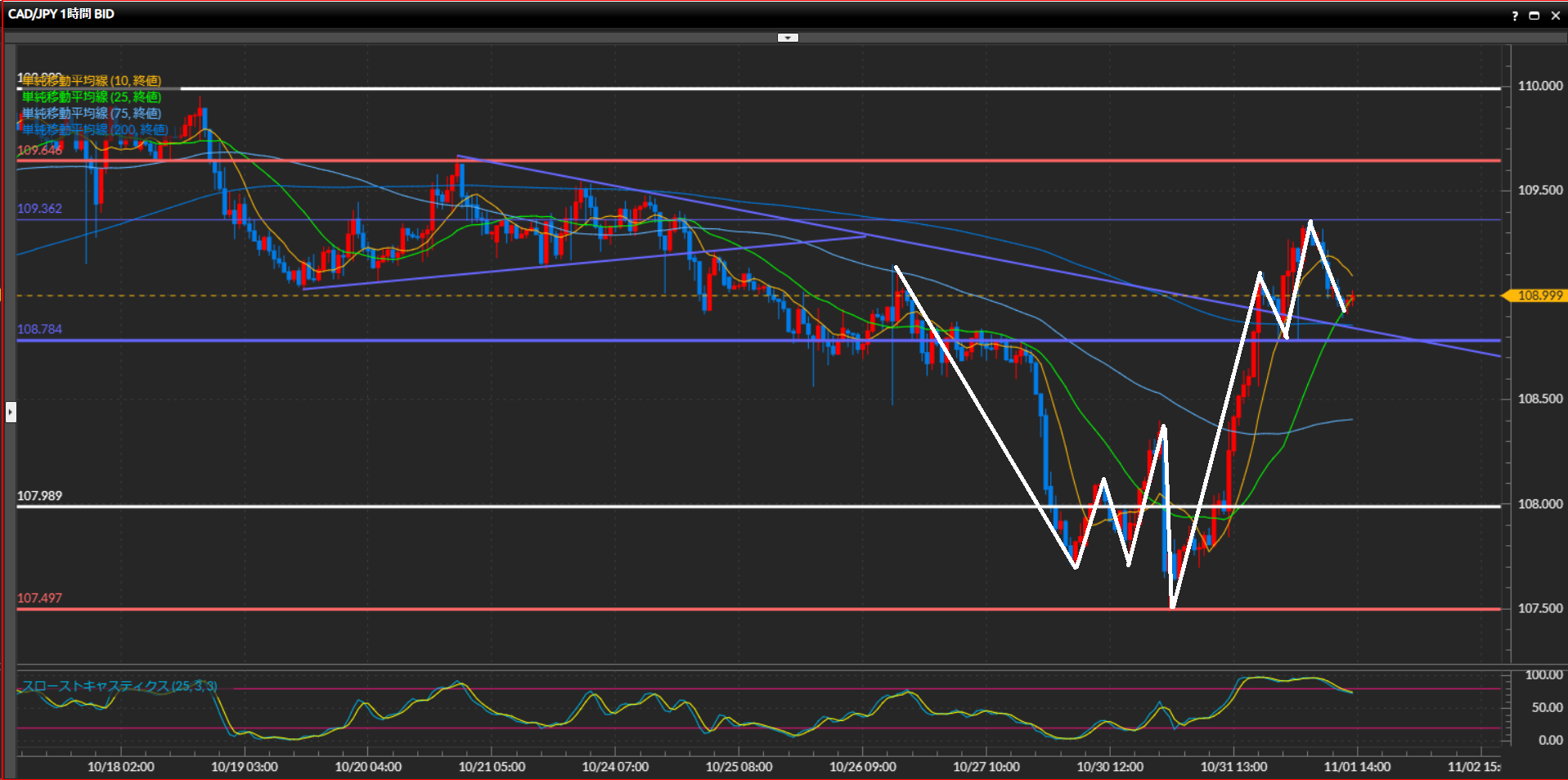
Task: Click the 単純移動平均線 (75, 終値) indicator label
Action: tap(92, 114)
